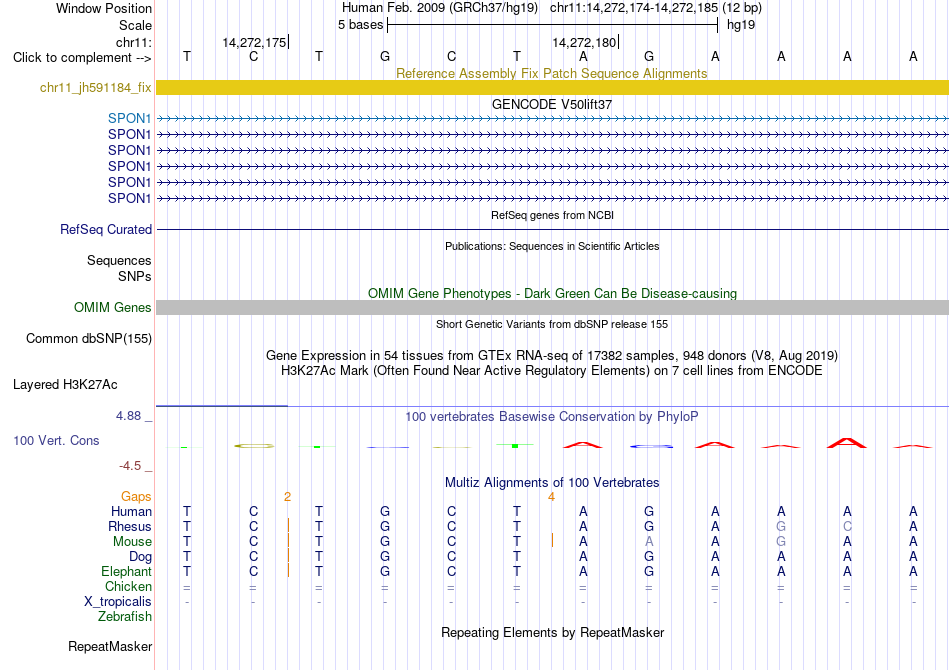Click 'RefSeq genes from NCBI' title
The image size is (950, 670).
(x=552, y=215)
